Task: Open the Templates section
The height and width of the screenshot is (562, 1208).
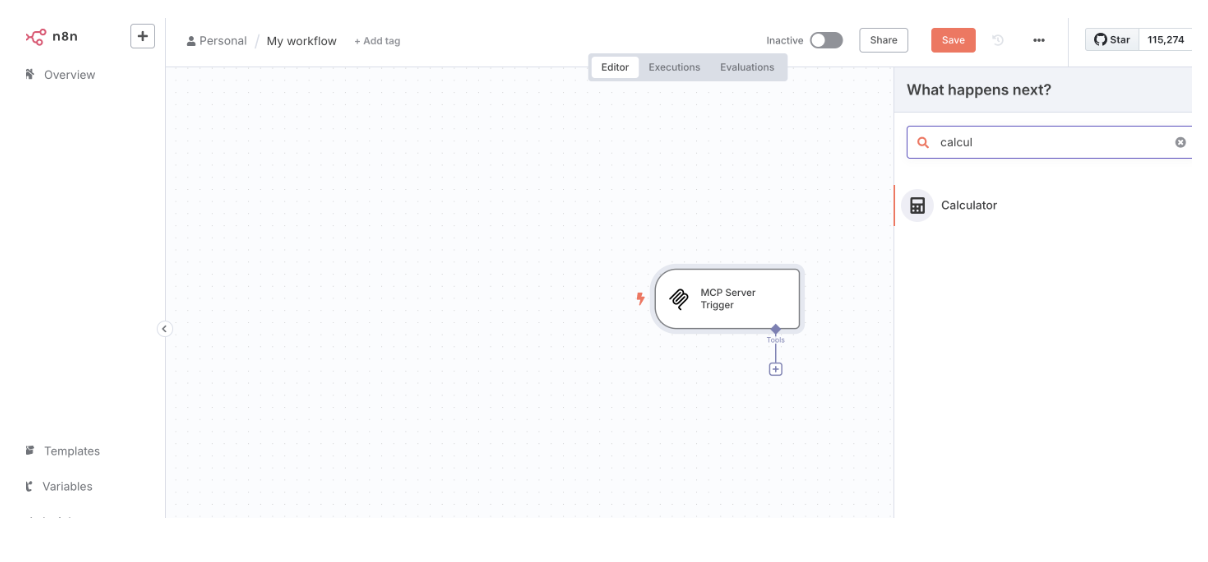Action: pos(71,451)
